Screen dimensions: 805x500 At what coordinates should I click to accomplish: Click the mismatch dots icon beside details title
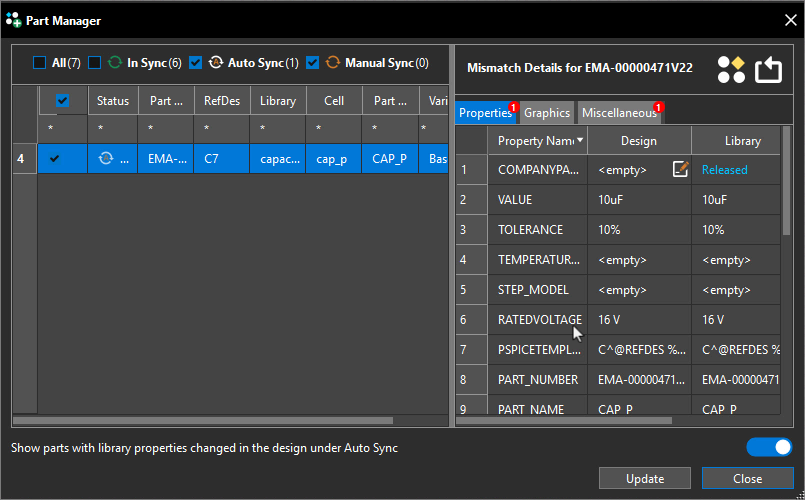[731, 69]
